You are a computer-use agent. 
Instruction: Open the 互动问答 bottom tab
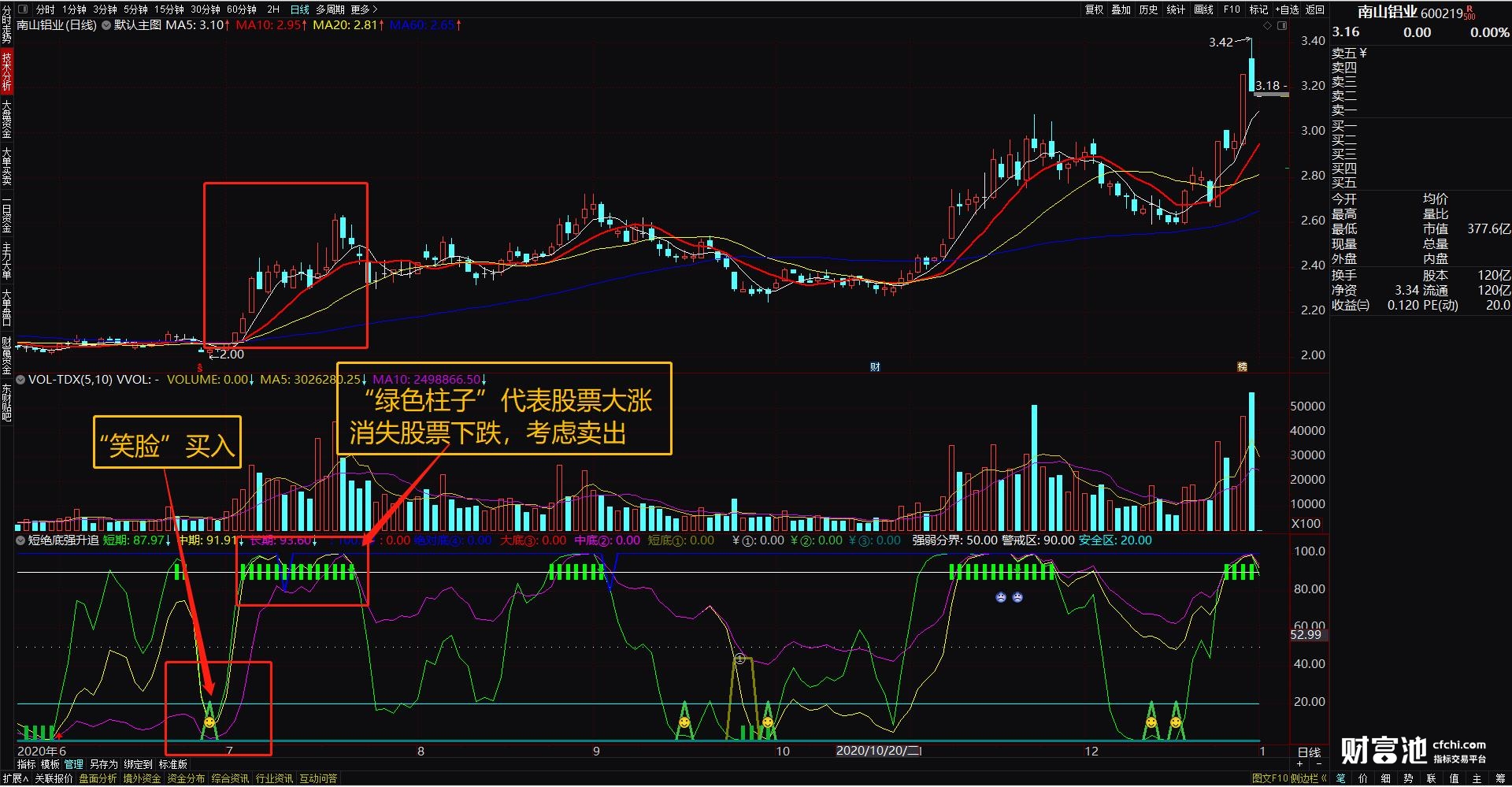pos(318,779)
